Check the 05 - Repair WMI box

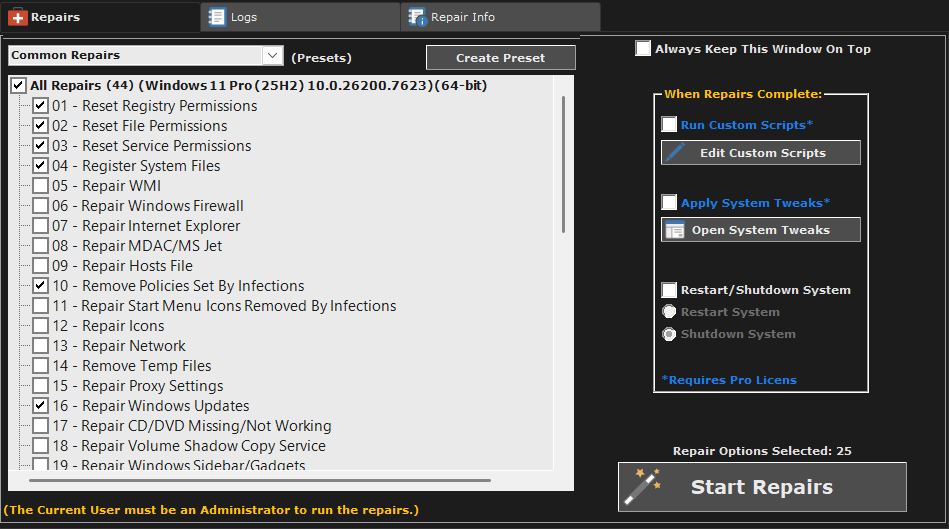point(40,186)
